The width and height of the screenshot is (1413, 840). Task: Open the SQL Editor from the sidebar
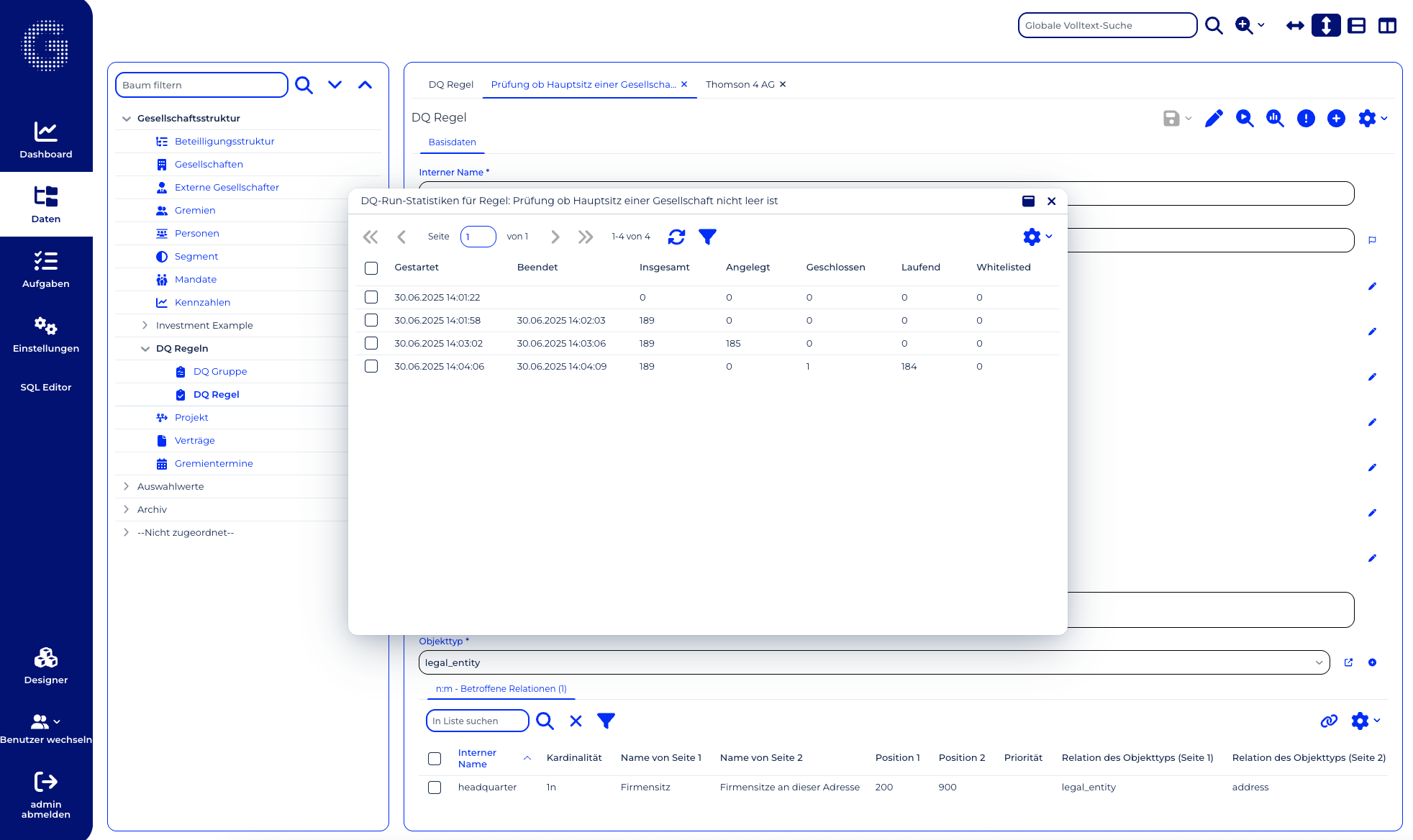(x=46, y=387)
